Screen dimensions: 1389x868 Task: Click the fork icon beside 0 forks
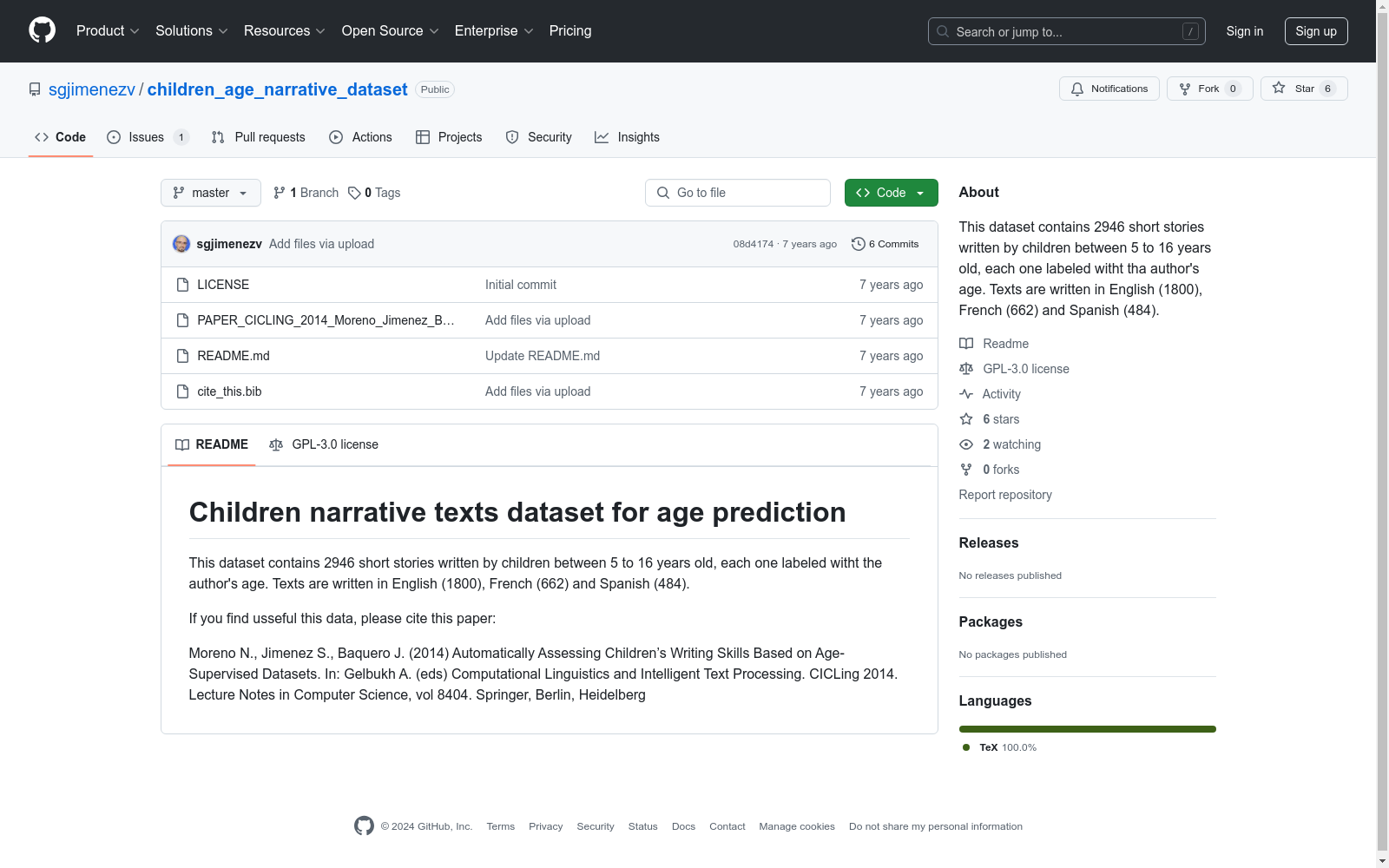[x=966, y=470]
